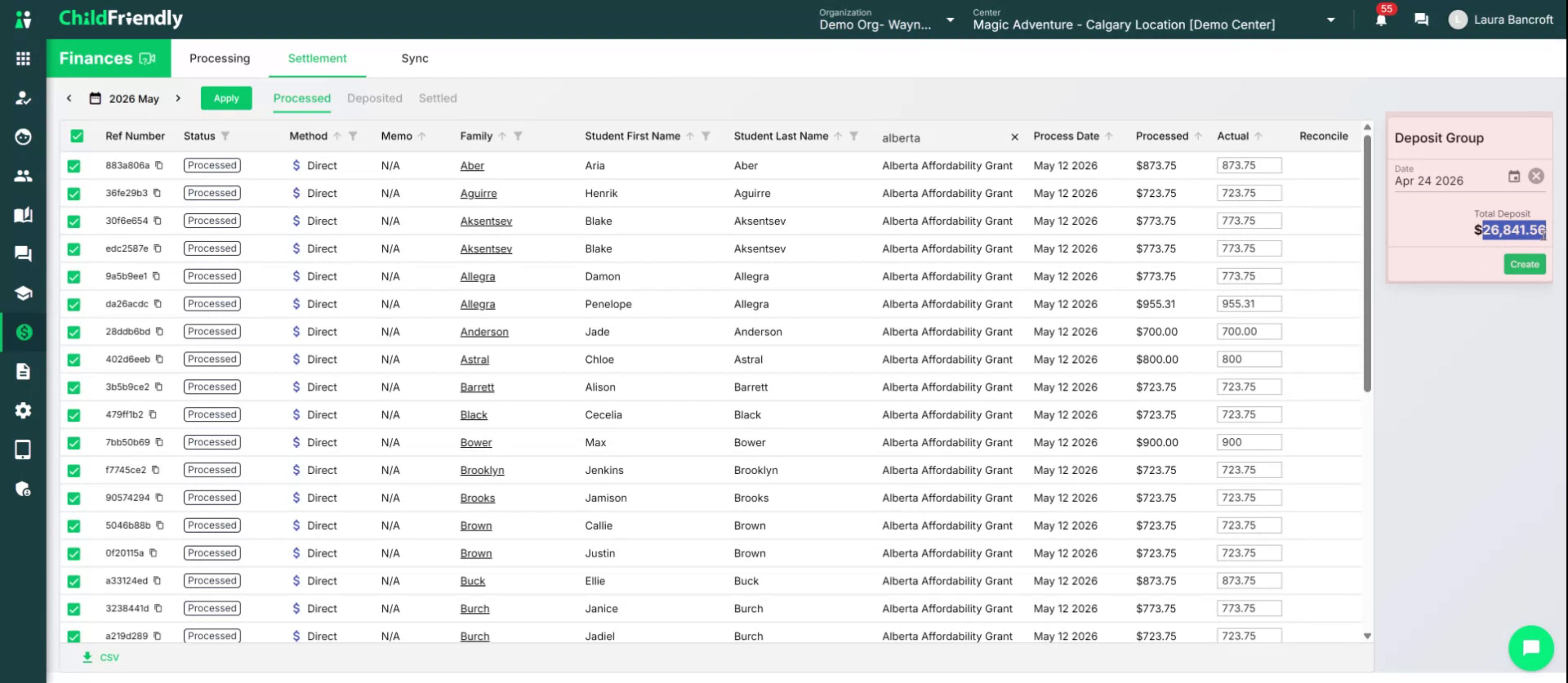Viewport: 1568px width, 683px height.
Task: Copy ref number 883a806a
Action: pyautogui.click(x=159, y=165)
